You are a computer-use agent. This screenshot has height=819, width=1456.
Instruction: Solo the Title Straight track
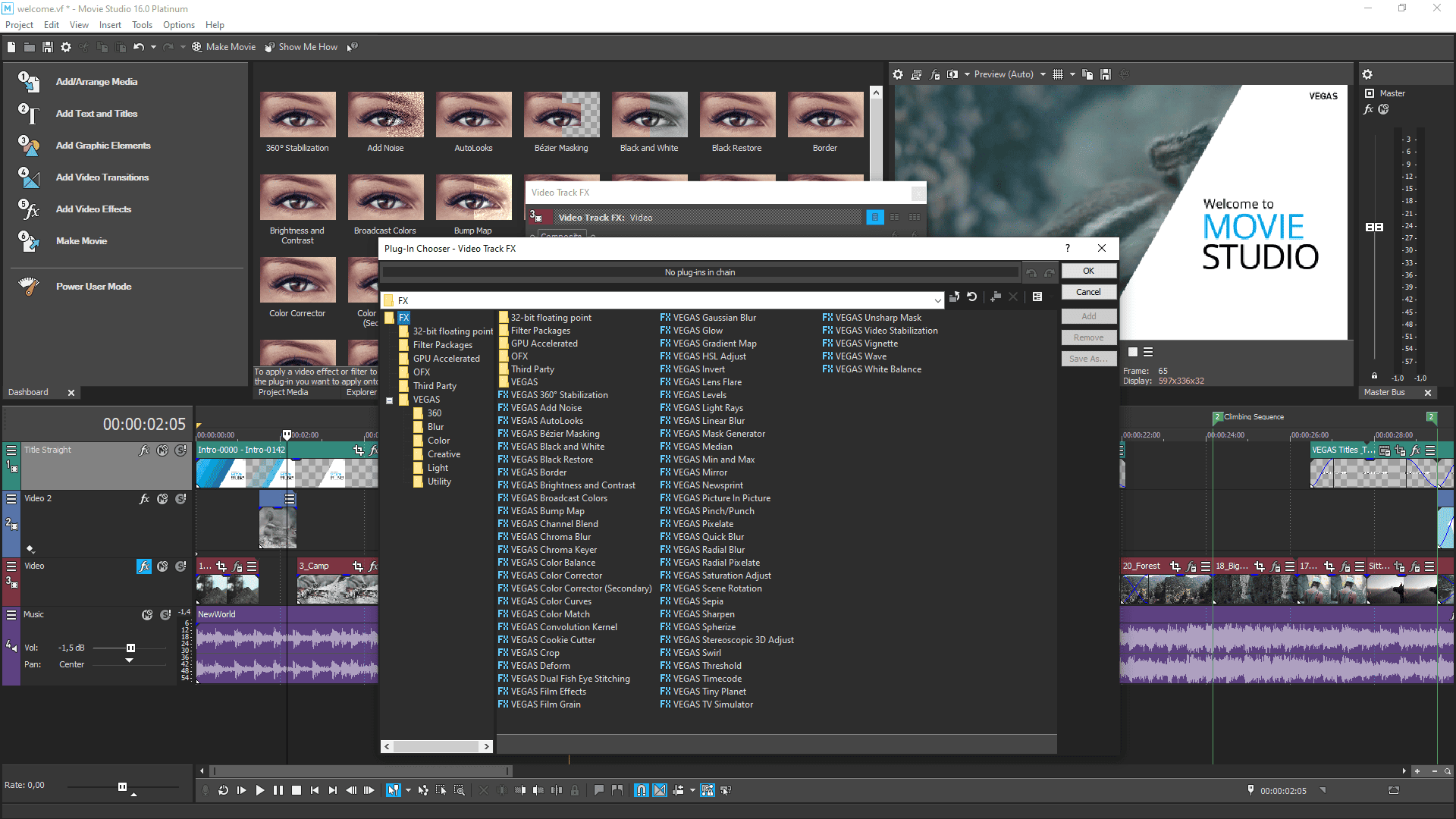[180, 450]
